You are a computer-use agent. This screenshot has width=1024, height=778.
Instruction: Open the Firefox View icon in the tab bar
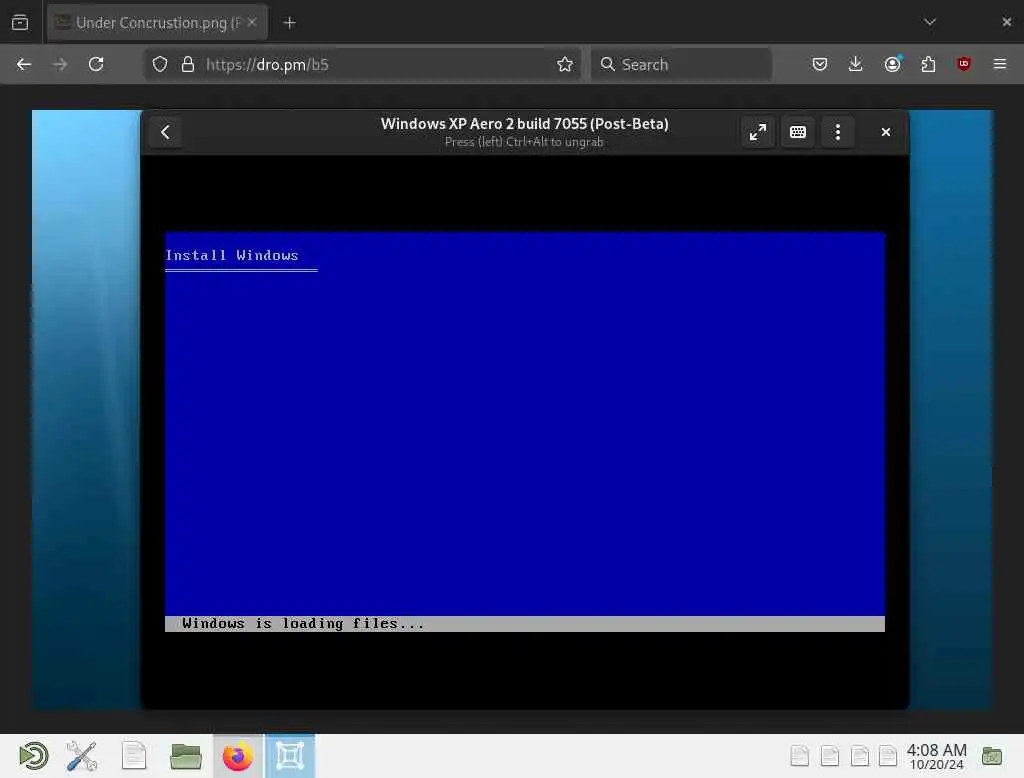coord(20,22)
